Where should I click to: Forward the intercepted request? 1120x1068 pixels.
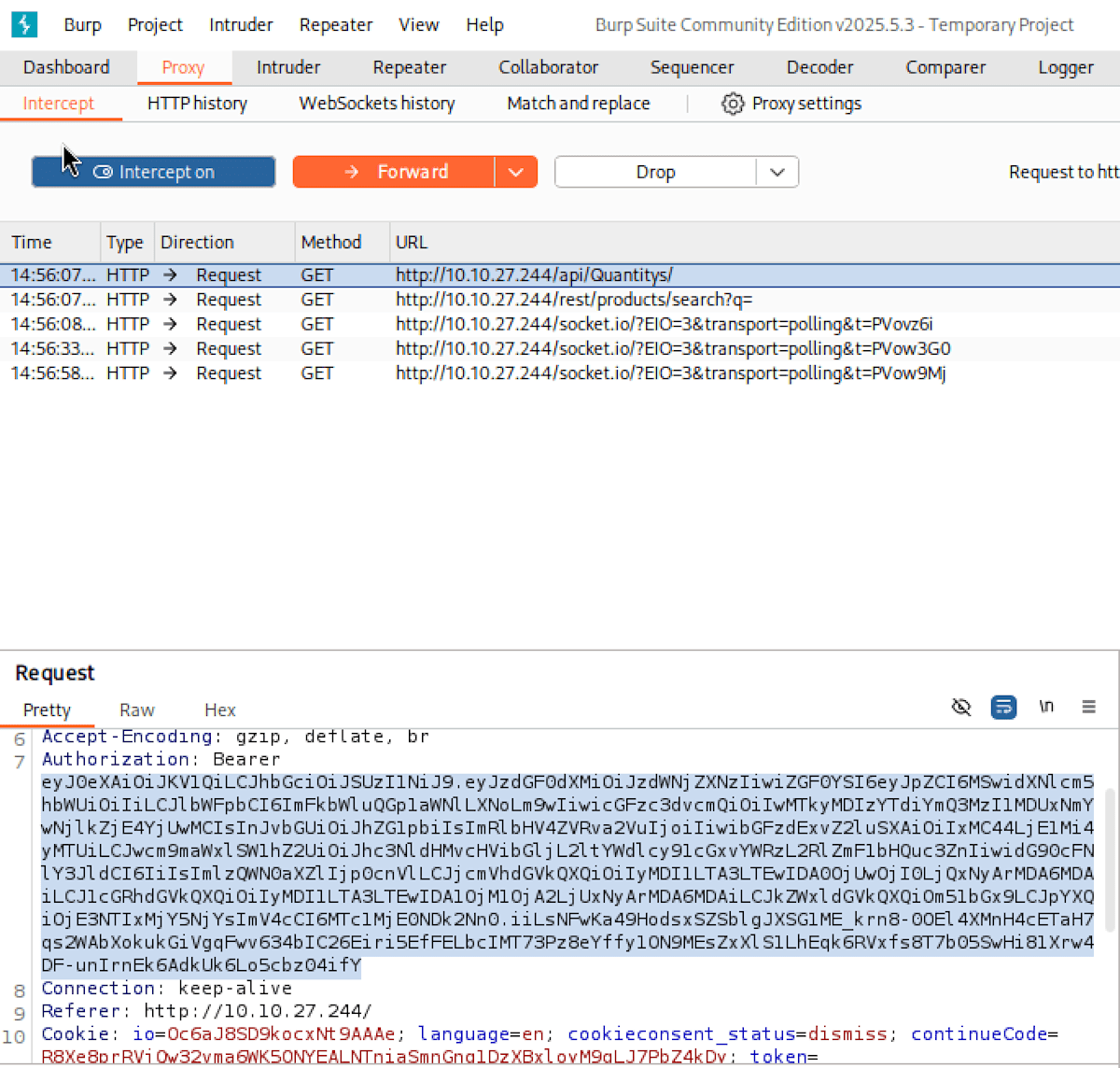coord(394,172)
